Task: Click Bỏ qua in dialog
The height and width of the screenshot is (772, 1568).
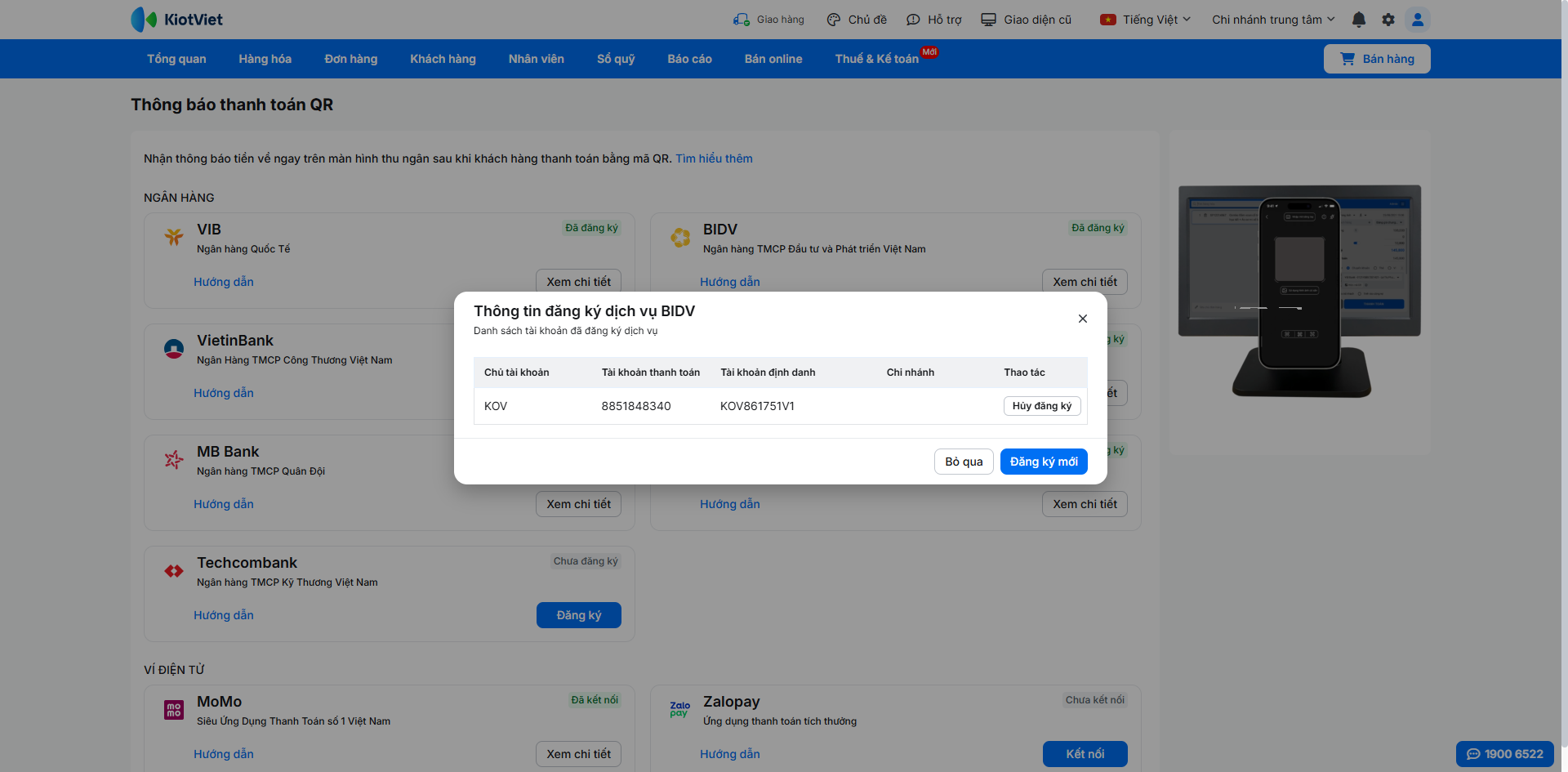Action: point(964,462)
